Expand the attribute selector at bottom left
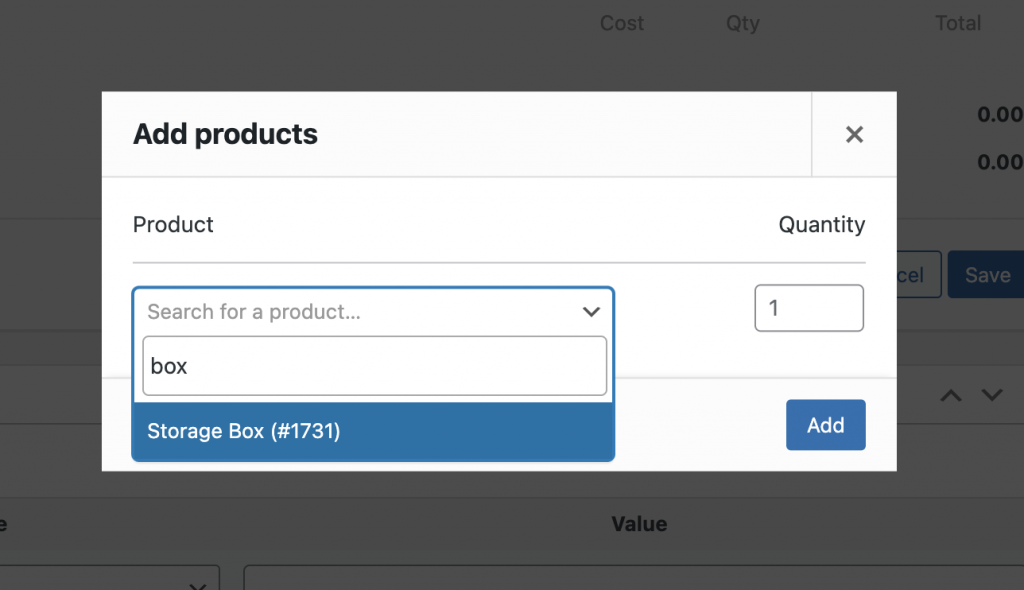 click(x=110, y=580)
